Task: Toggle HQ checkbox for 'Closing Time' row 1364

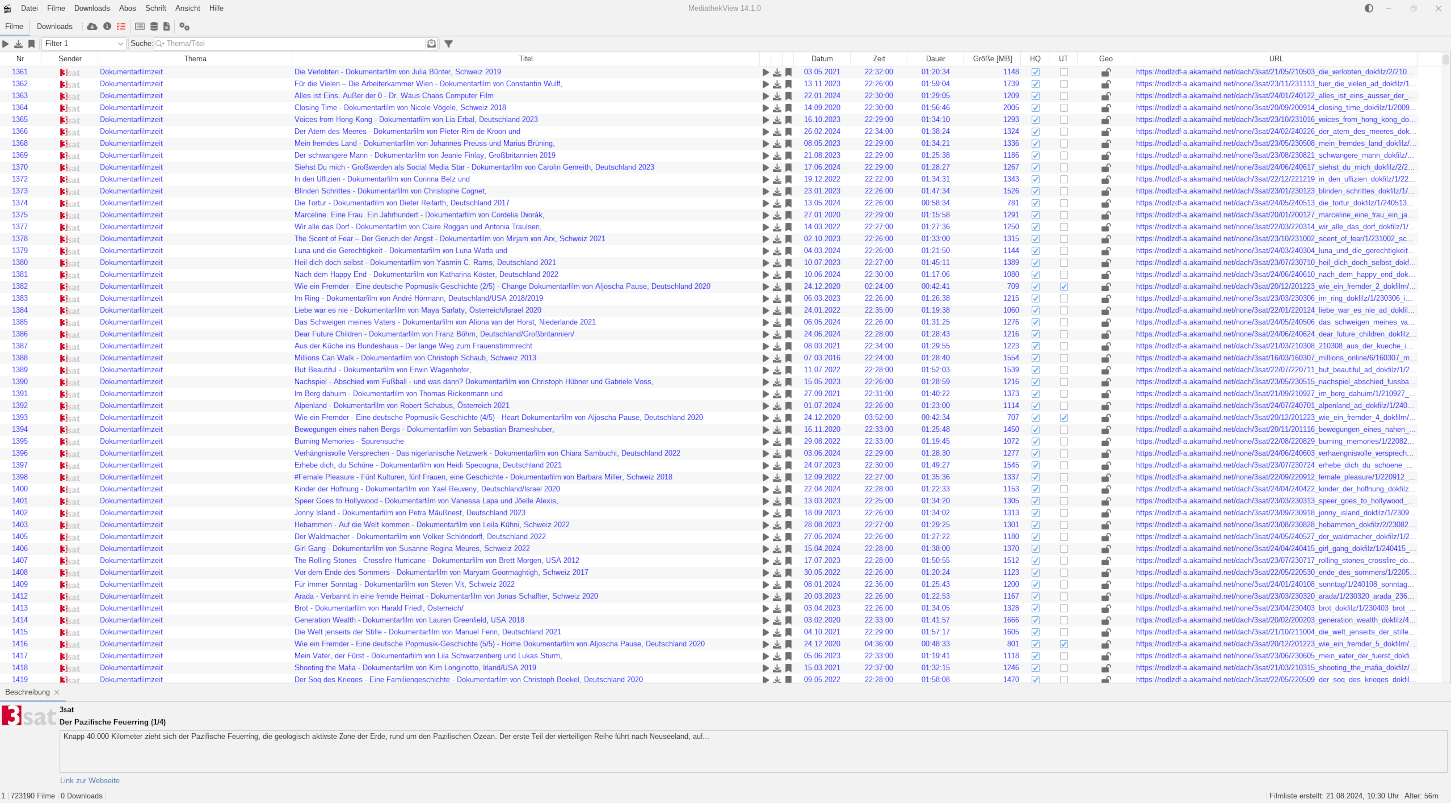Action: pyautogui.click(x=1036, y=107)
